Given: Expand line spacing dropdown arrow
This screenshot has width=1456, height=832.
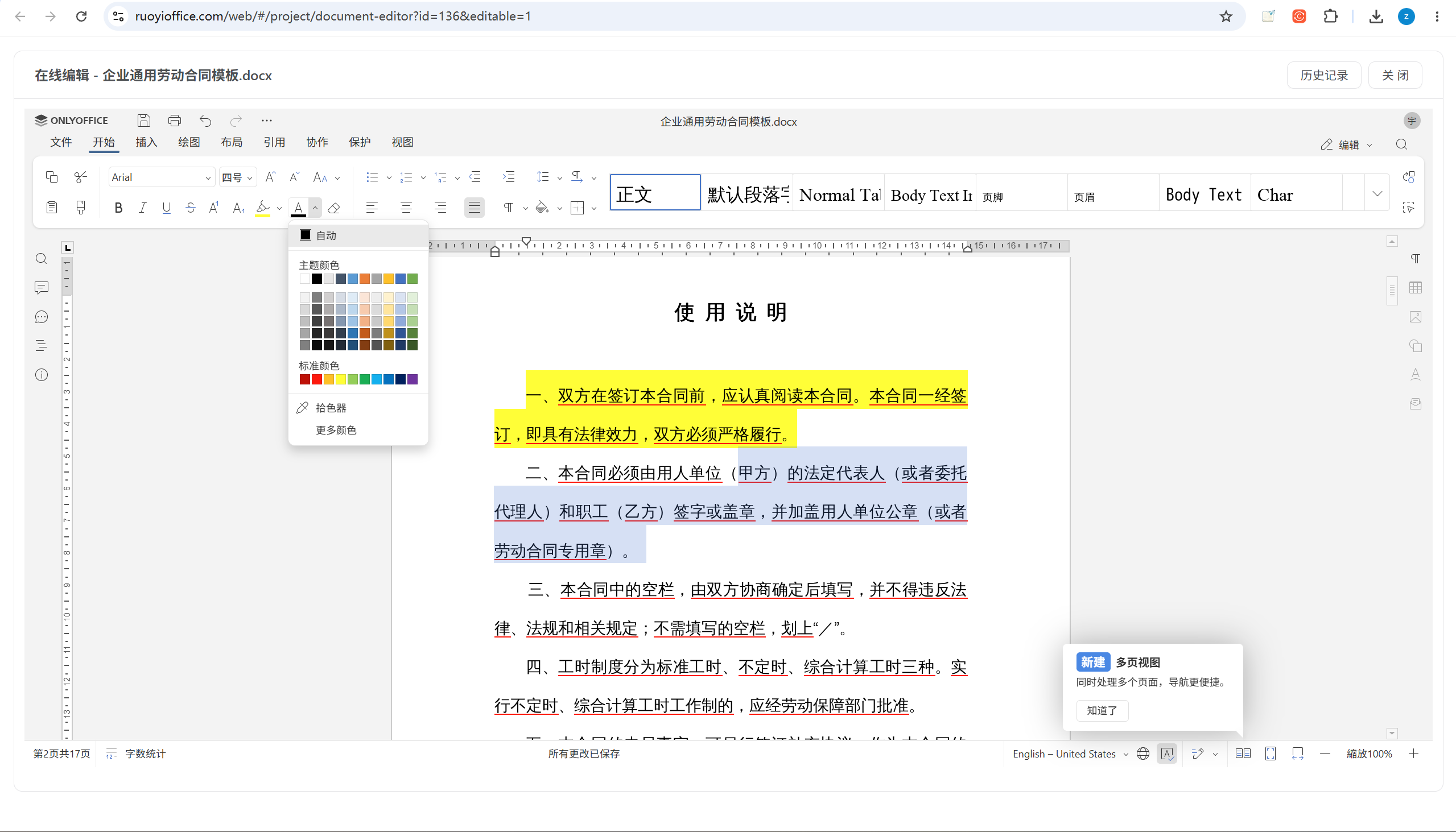Looking at the screenshot, I should click(560, 177).
